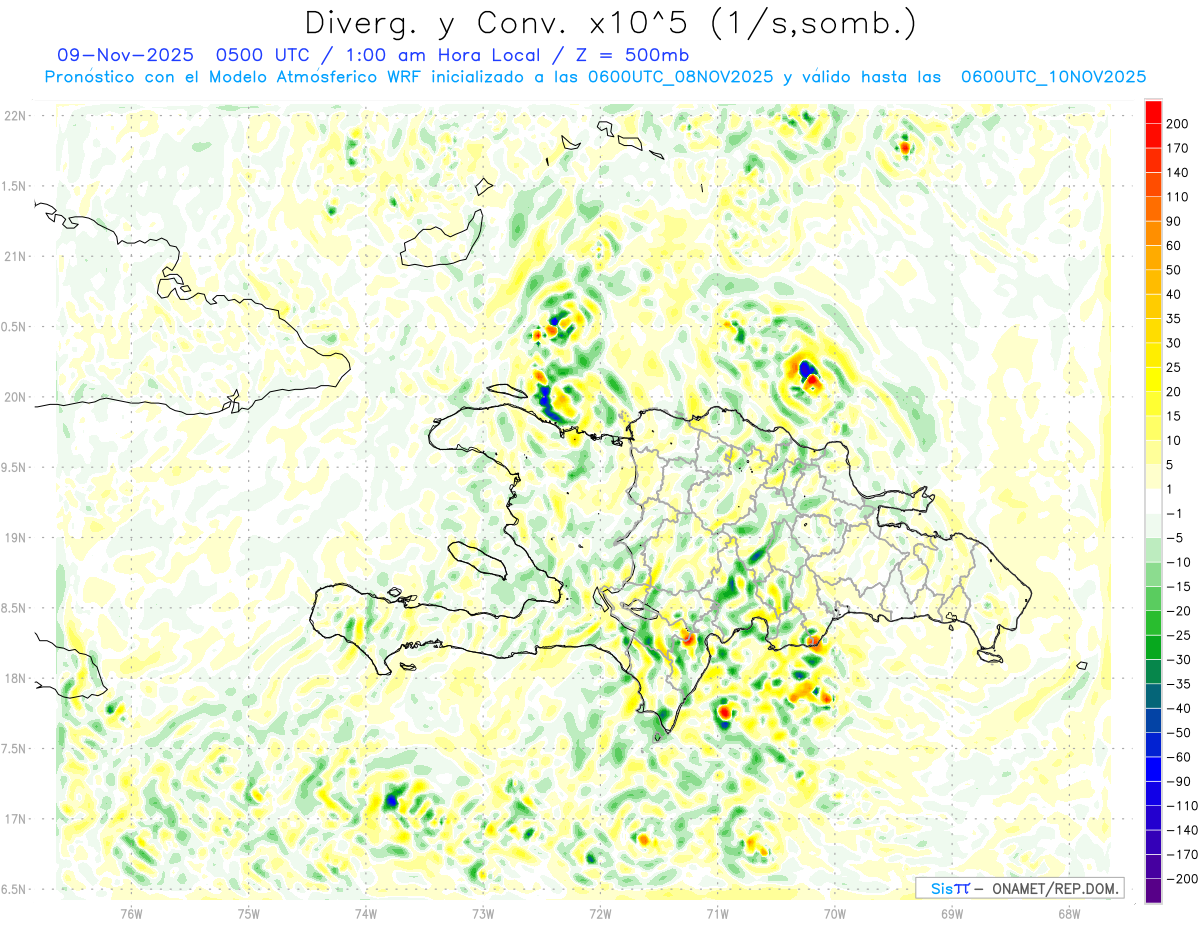Click the colorbar label '200'
This screenshot has width=1200, height=927.
pyautogui.click(x=1176, y=124)
